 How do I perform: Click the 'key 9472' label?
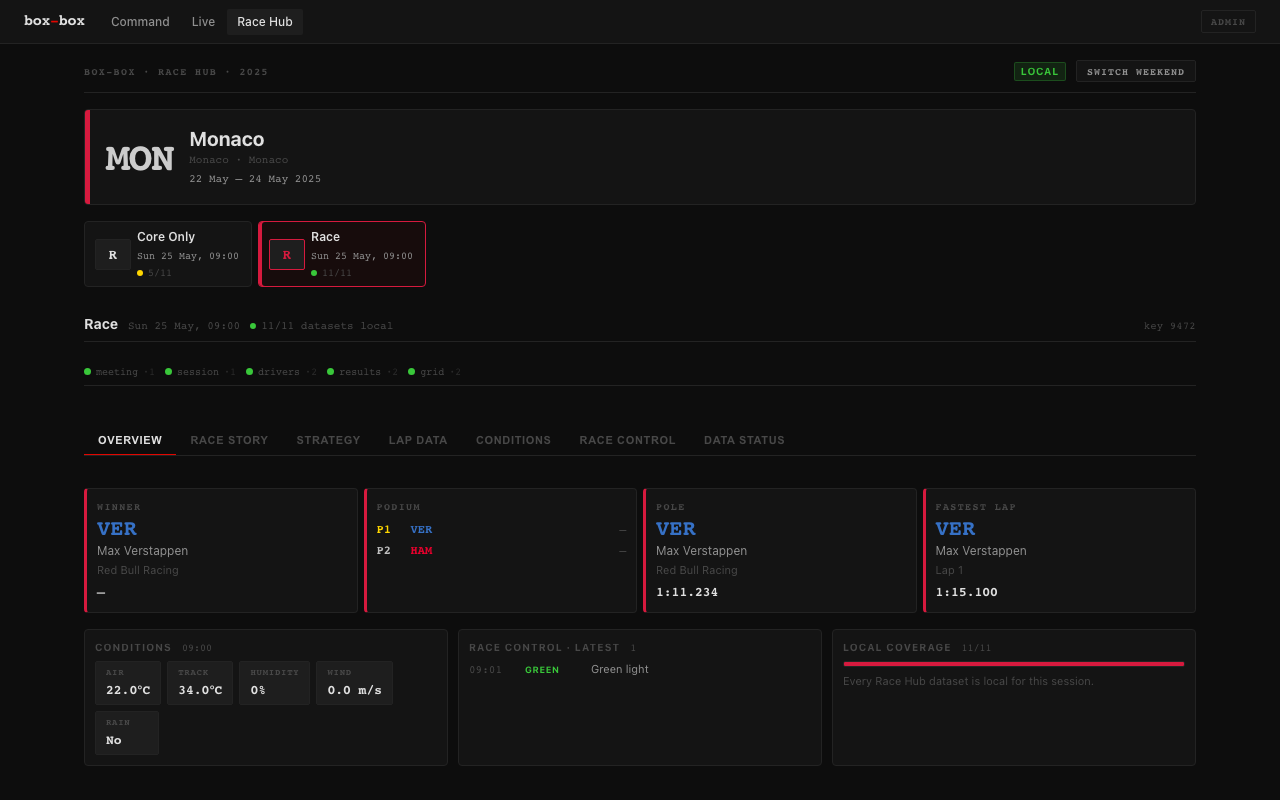(x=1170, y=326)
